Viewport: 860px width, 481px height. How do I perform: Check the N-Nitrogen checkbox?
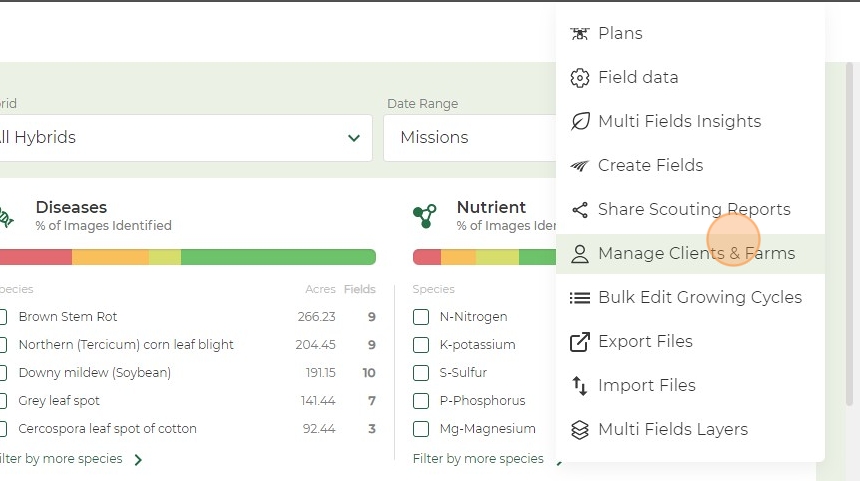421,317
